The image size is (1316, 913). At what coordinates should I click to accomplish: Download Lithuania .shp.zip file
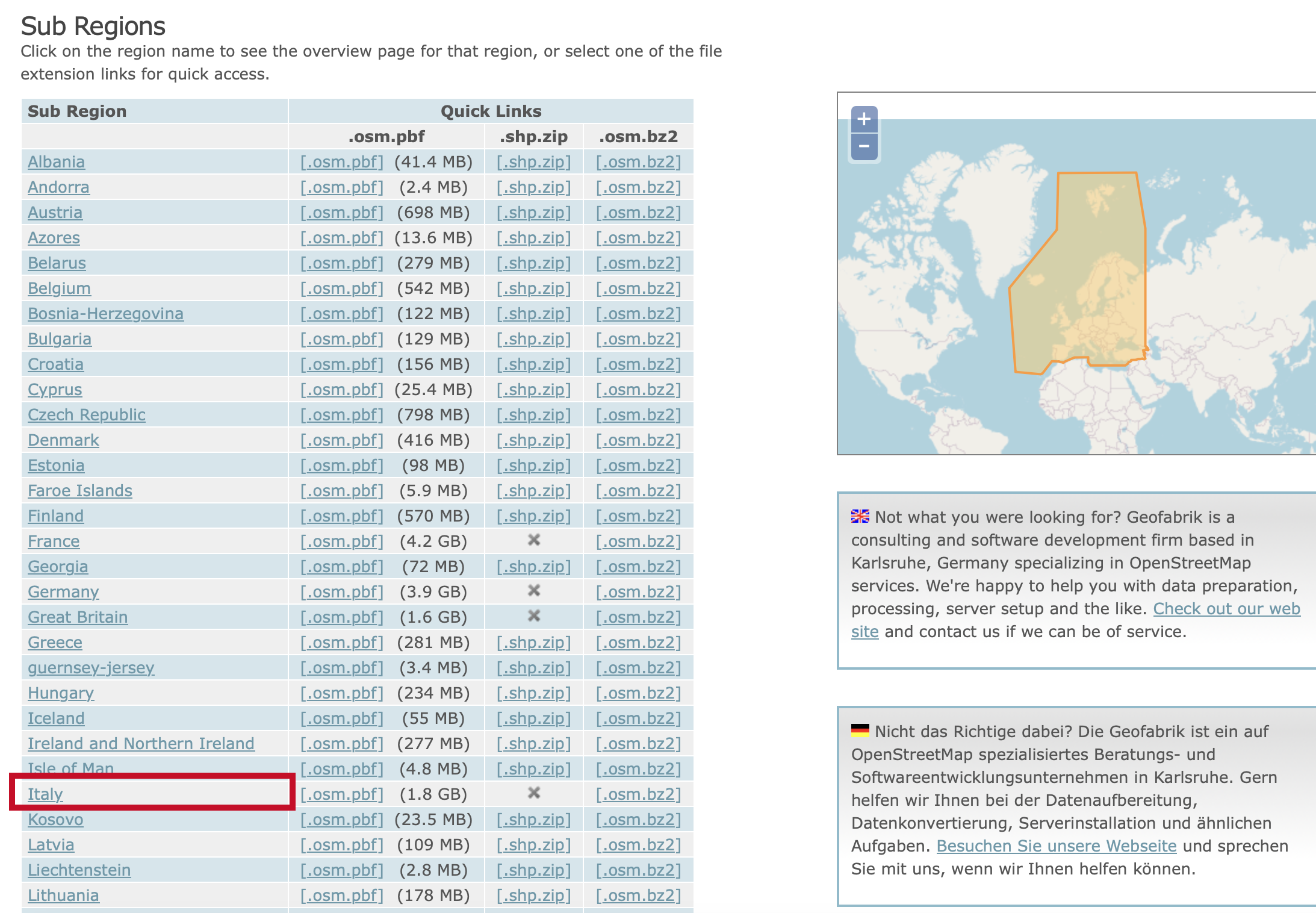533,896
